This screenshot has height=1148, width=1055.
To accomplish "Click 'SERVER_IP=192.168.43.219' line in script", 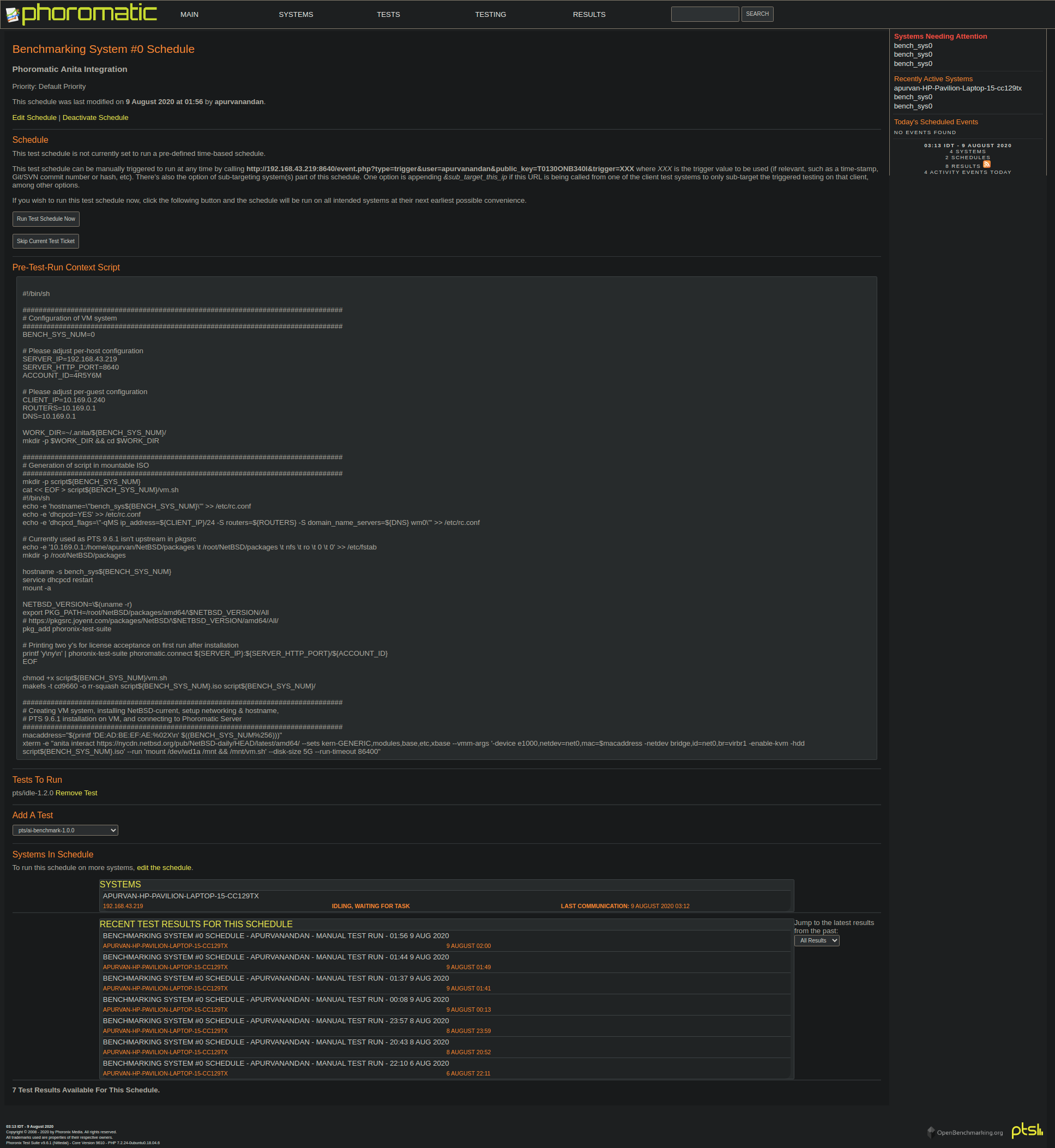I will (x=70, y=359).
